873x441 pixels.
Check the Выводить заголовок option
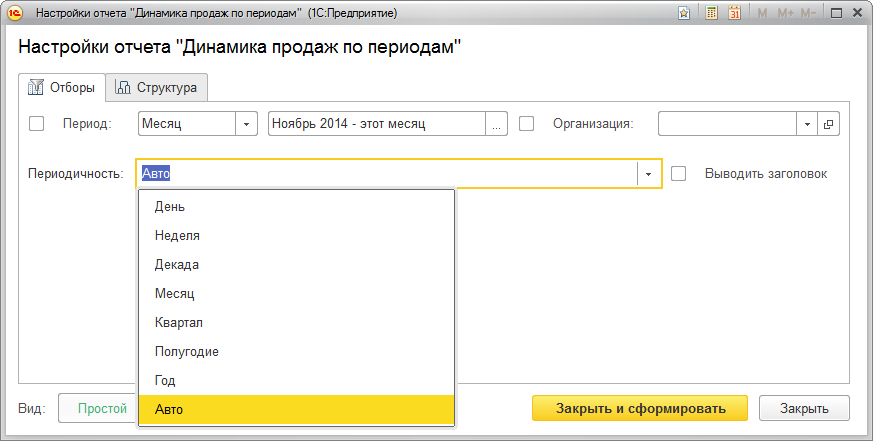pos(679,173)
